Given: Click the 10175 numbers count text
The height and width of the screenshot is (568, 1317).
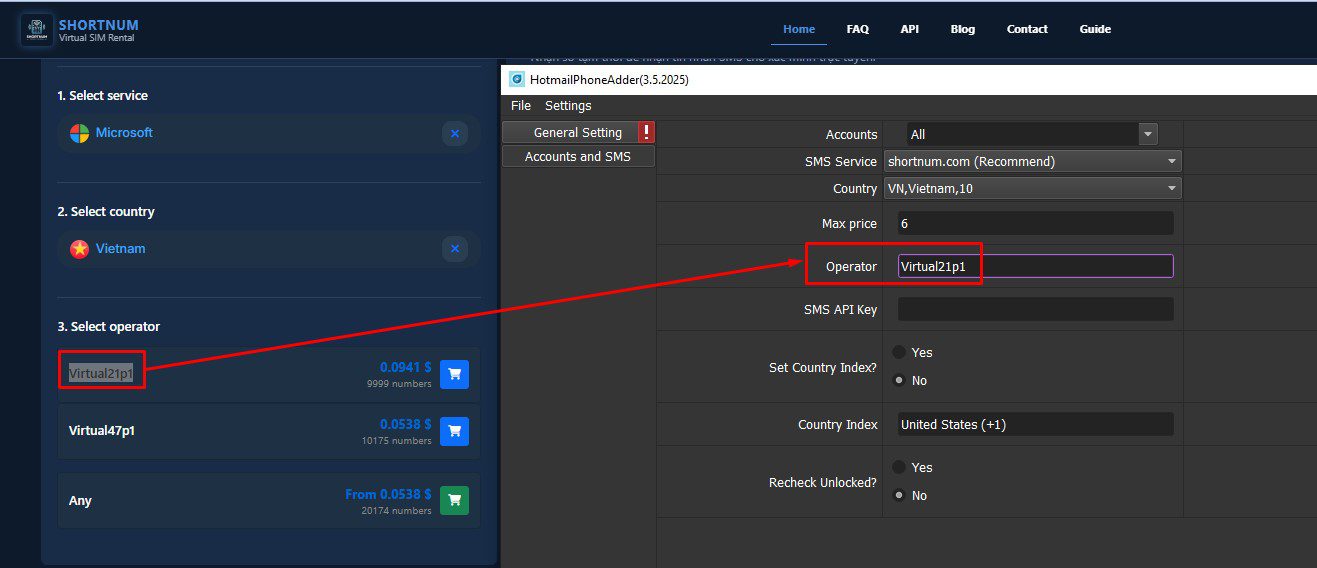Looking at the screenshot, I should click(397, 441).
